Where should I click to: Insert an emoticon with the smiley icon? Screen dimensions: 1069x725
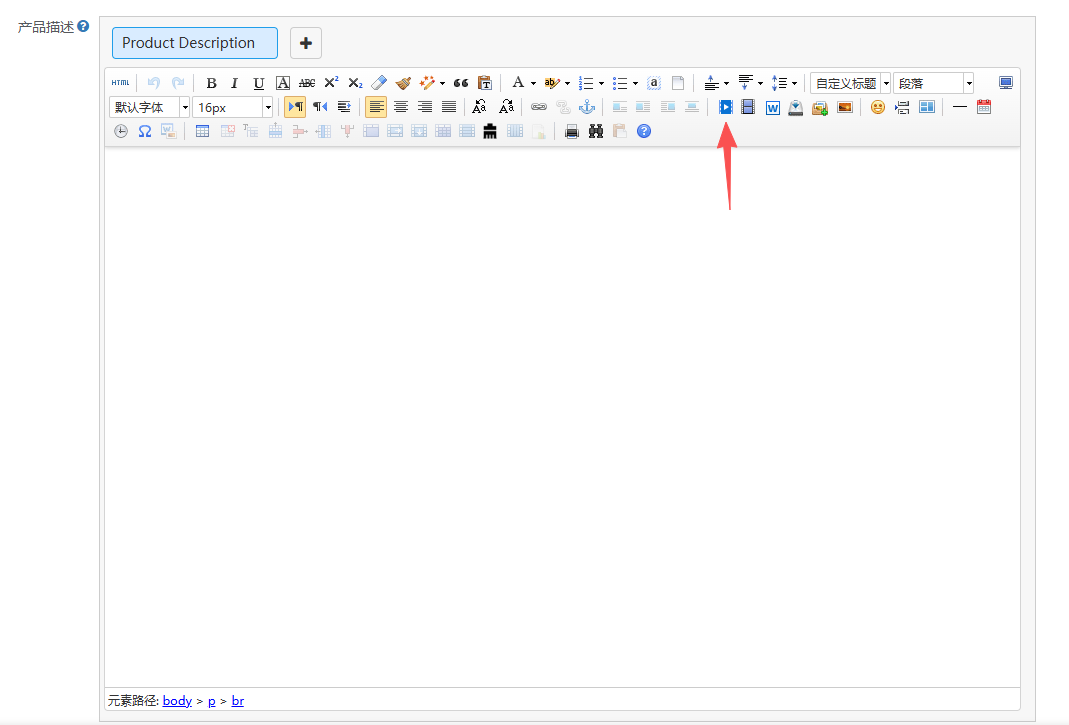point(877,107)
